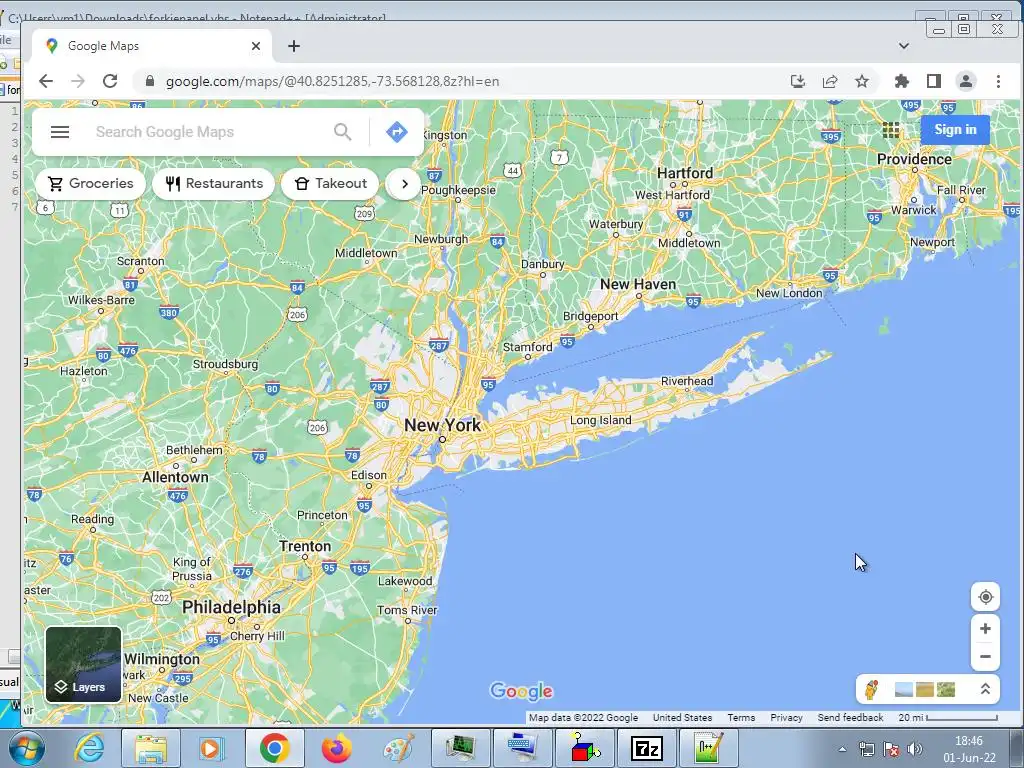Click the search magnifier icon
Image resolution: width=1024 pixels, height=768 pixels.
343,132
